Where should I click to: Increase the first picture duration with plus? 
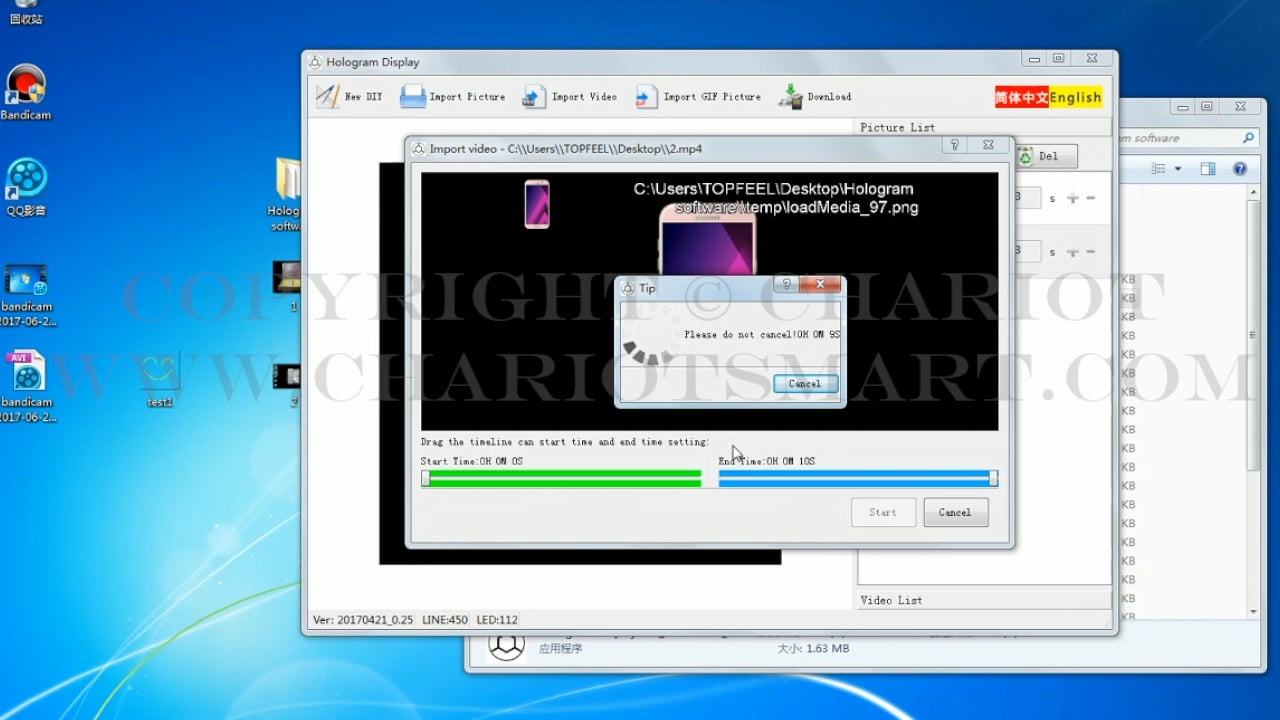(1073, 198)
